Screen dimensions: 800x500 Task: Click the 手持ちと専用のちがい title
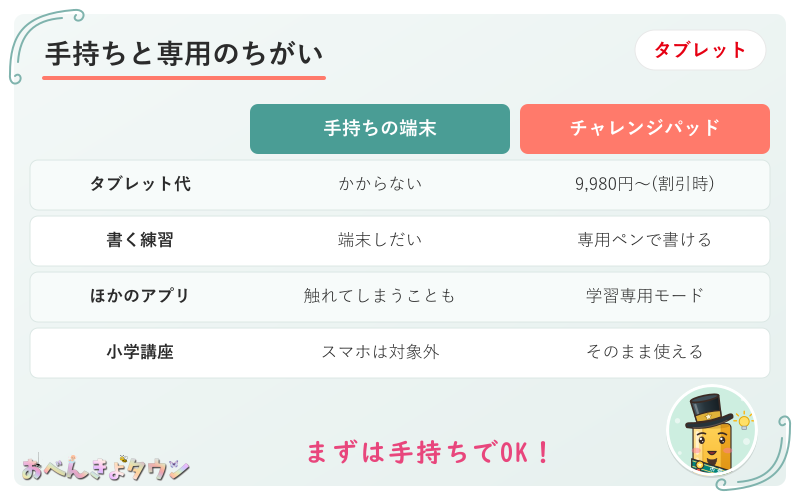tap(184, 54)
